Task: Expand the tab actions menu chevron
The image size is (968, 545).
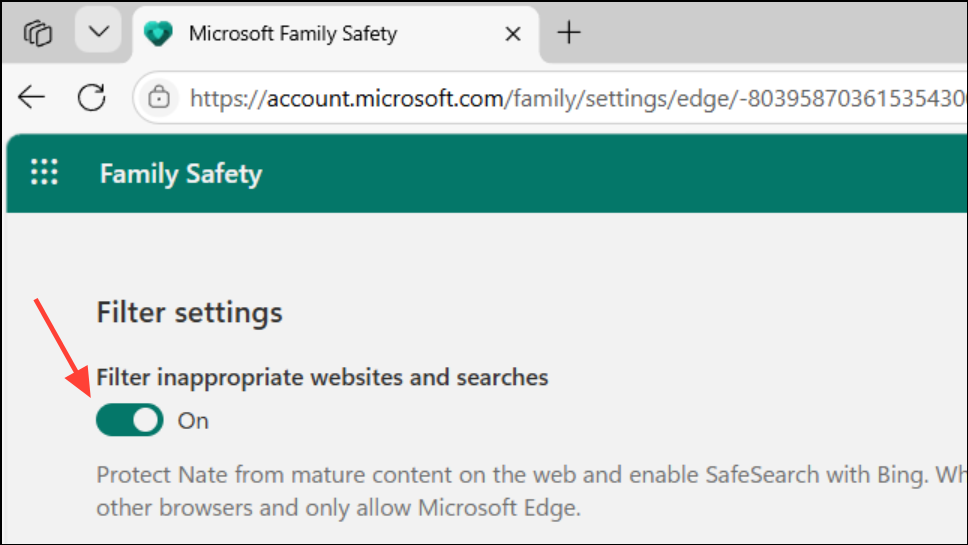Action: coord(98,32)
